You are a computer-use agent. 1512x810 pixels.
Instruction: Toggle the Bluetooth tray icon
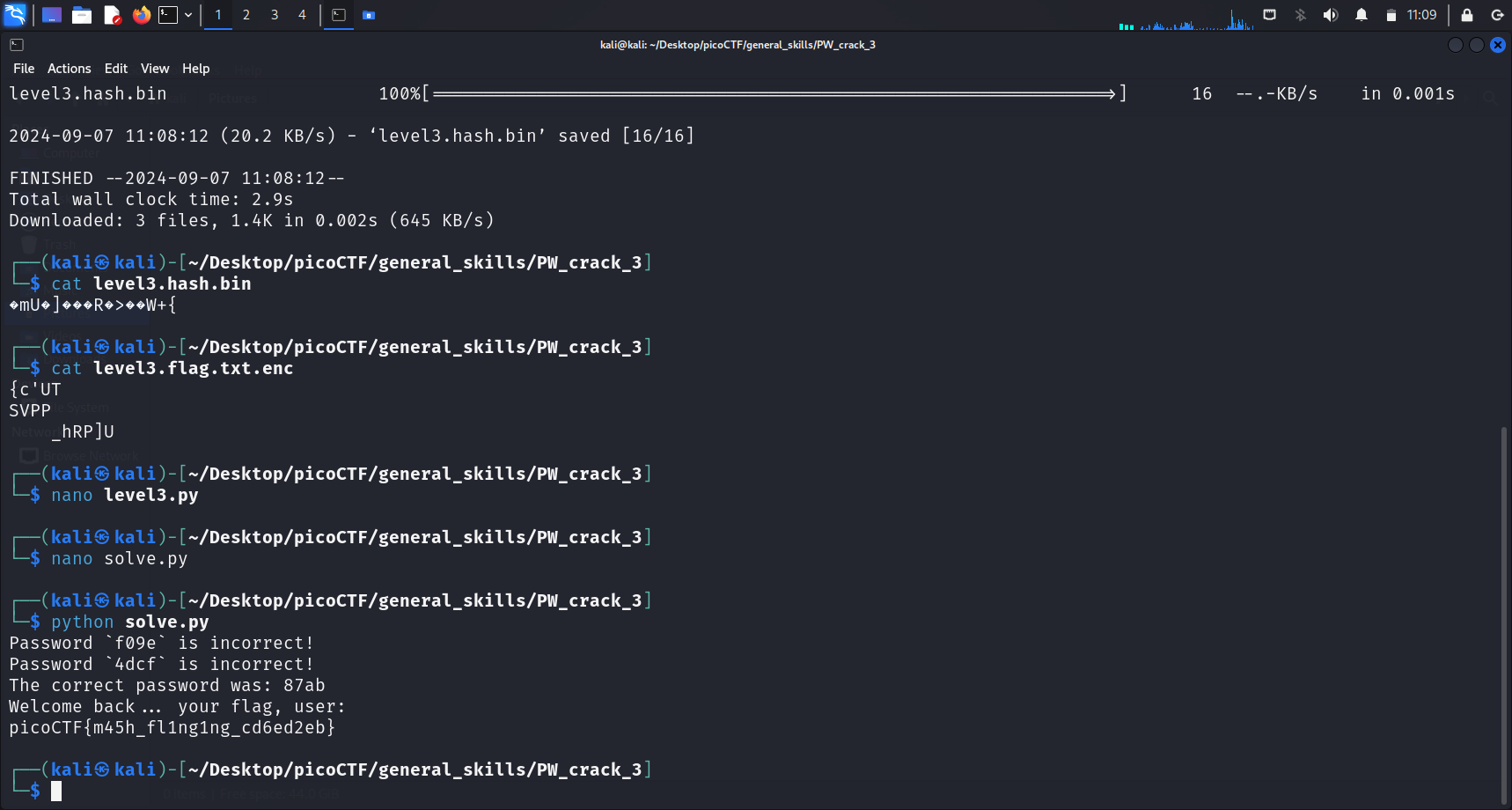pos(1301,15)
